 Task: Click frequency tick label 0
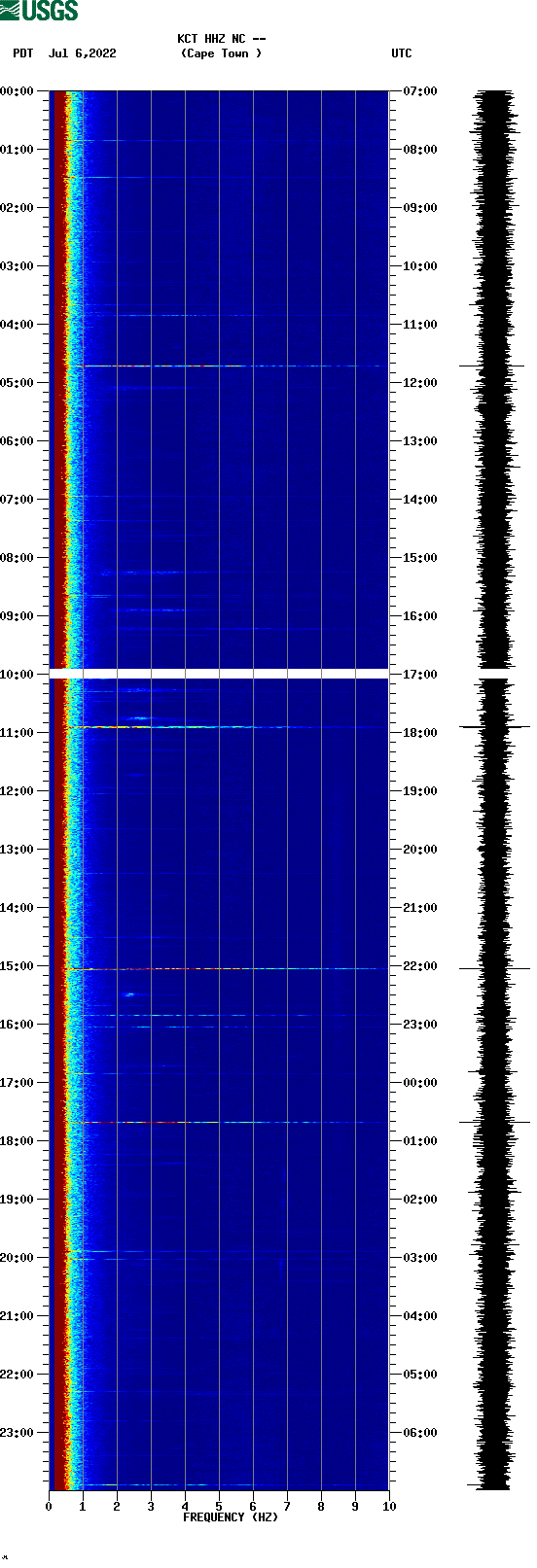point(49,1507)
